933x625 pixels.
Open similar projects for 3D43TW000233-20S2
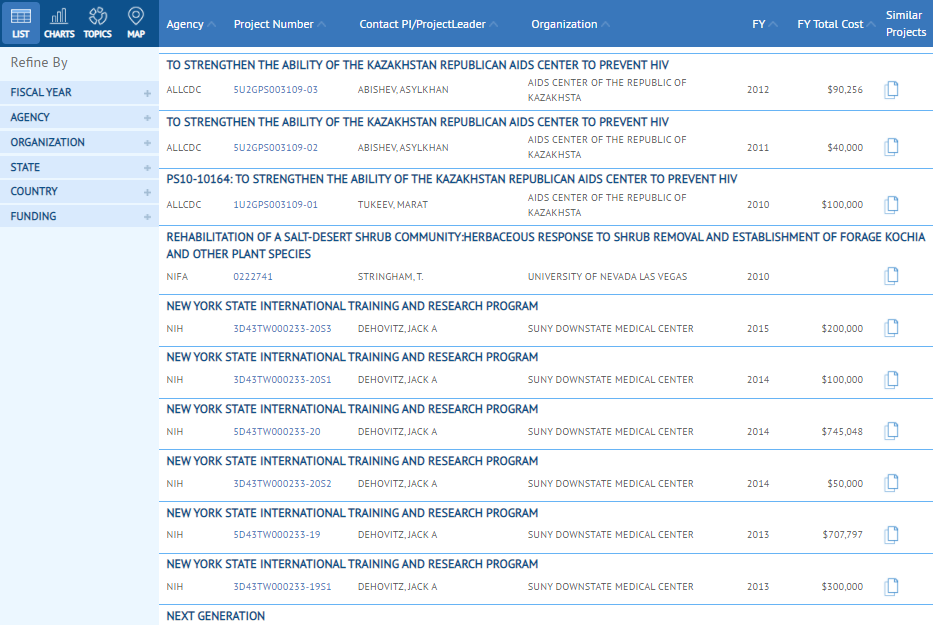pyautogui.click(x=891, y=483)
